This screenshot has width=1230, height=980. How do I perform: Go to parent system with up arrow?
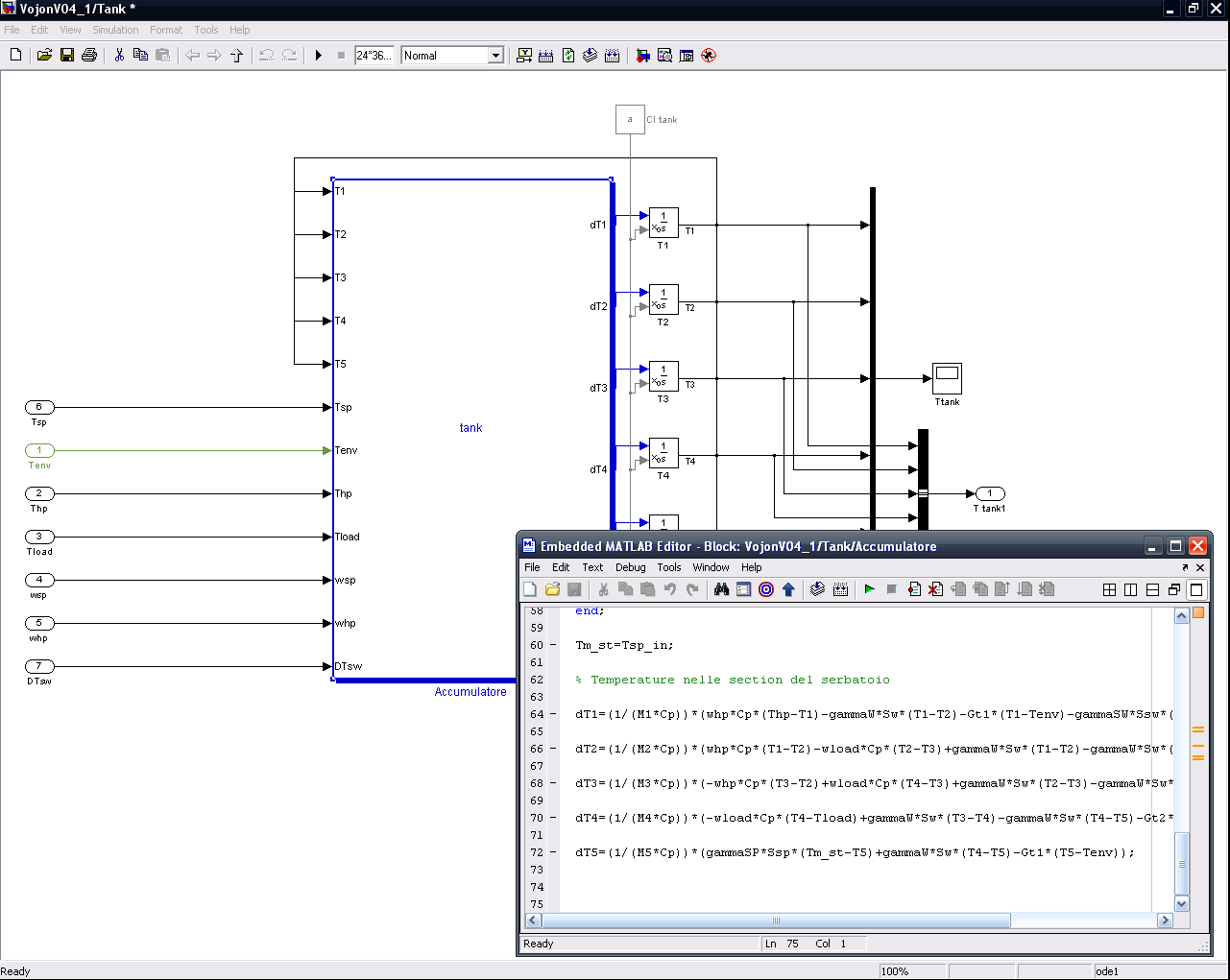(x=236, y=56)
